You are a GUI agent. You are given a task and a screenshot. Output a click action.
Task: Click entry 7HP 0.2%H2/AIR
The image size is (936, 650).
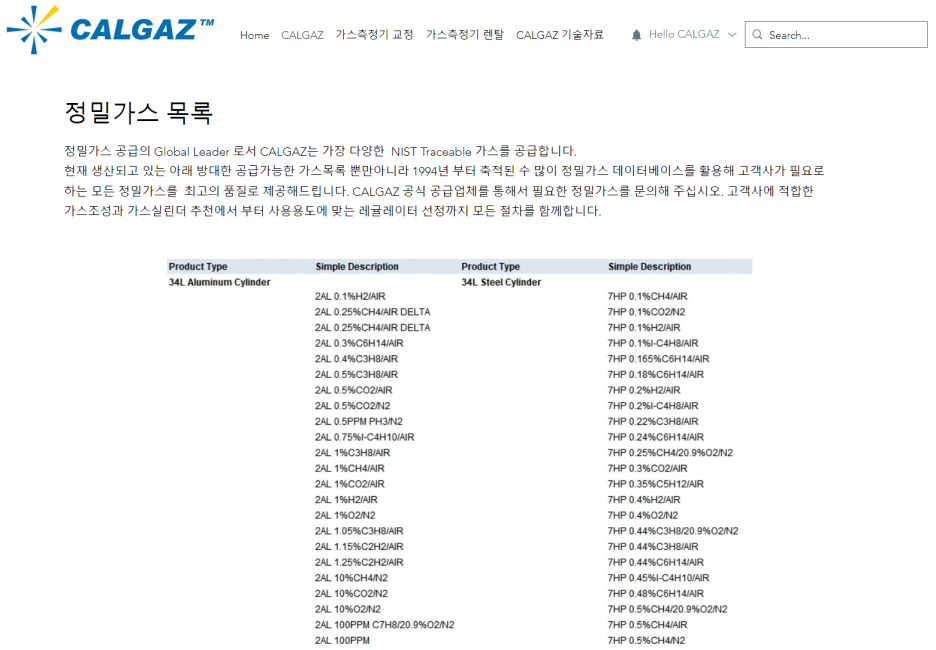[x=644, y=390]
